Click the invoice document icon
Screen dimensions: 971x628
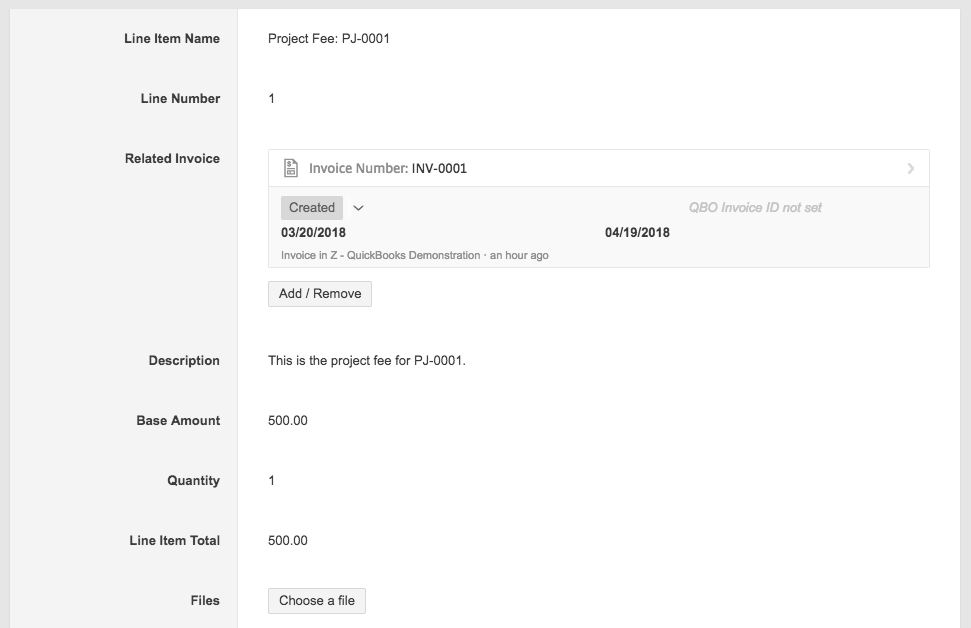click(290, 168)
